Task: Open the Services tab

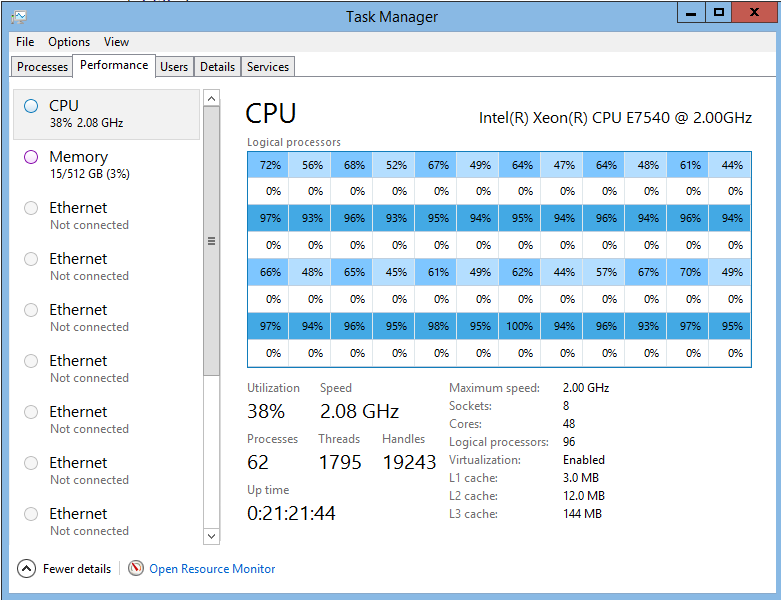Action: pyautogui.click(x=268, y=67)
